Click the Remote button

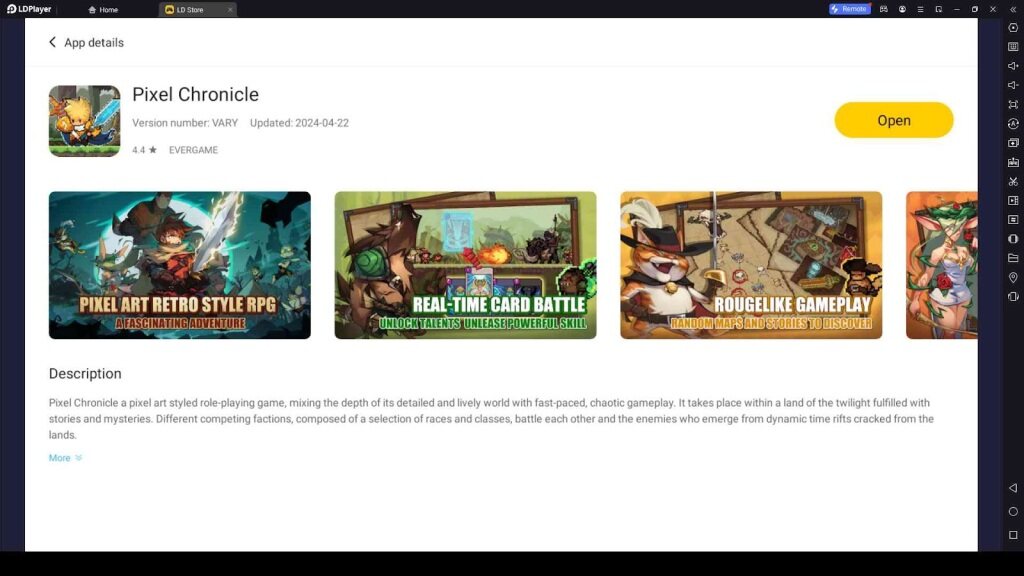(x=849, y=9)
